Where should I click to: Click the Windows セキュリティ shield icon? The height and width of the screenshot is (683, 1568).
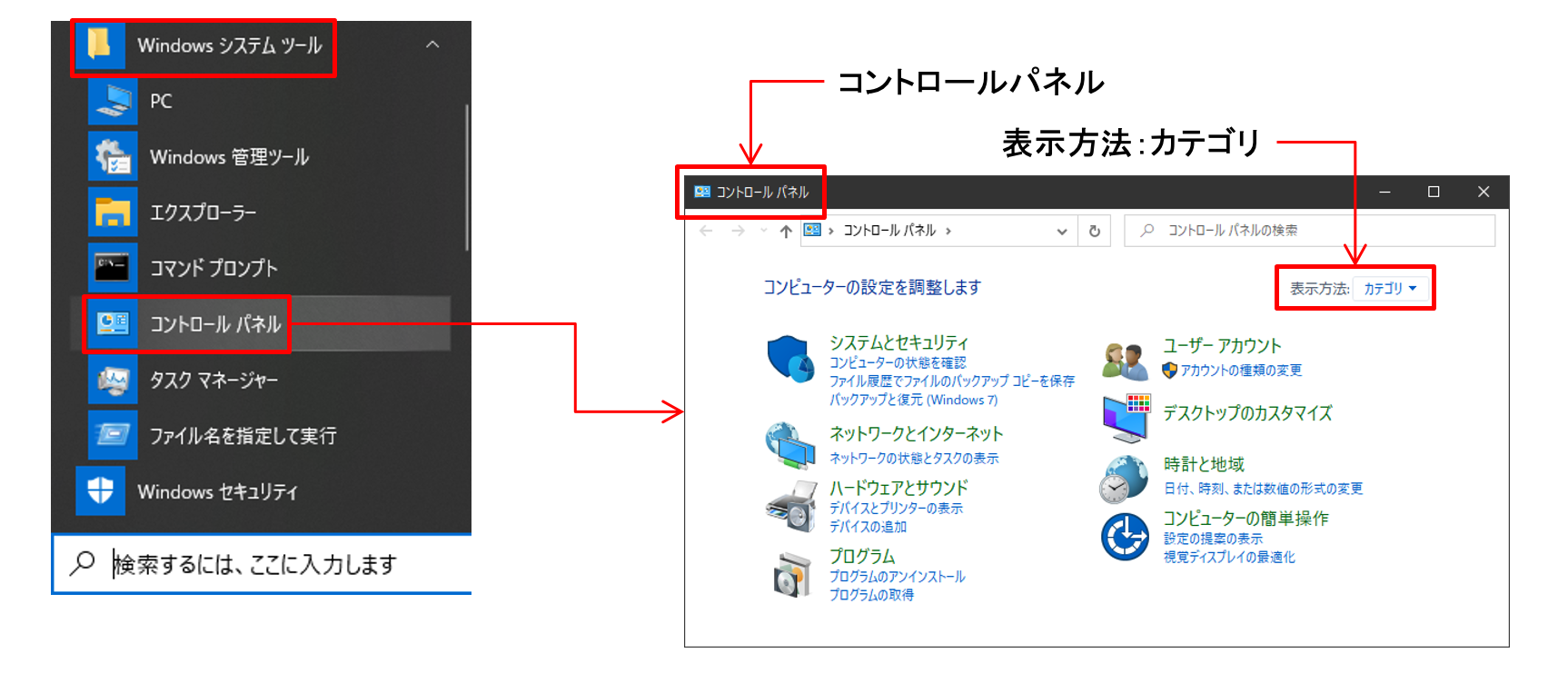(x=100, y=490)
